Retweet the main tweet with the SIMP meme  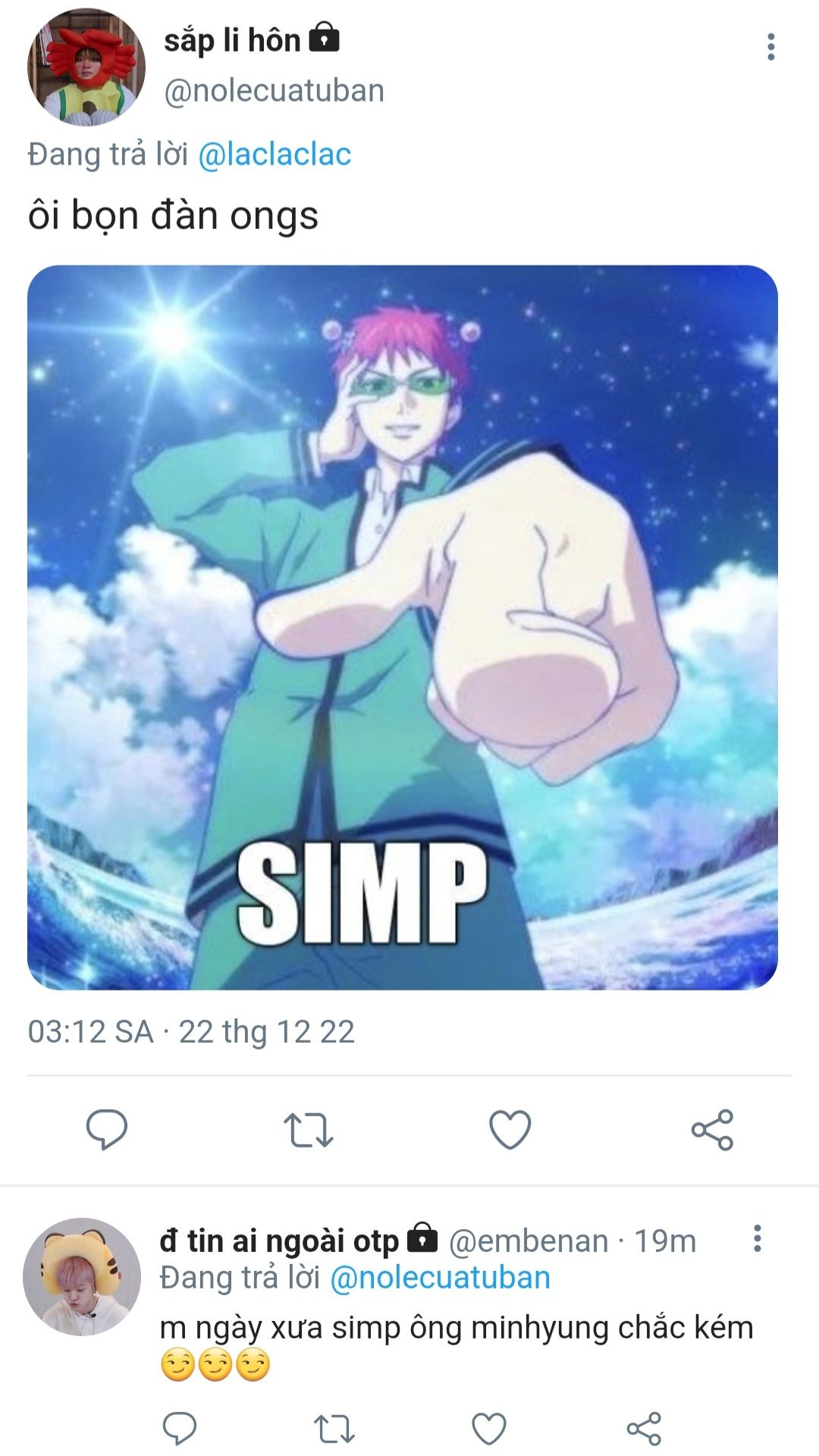click(308, 1129)
